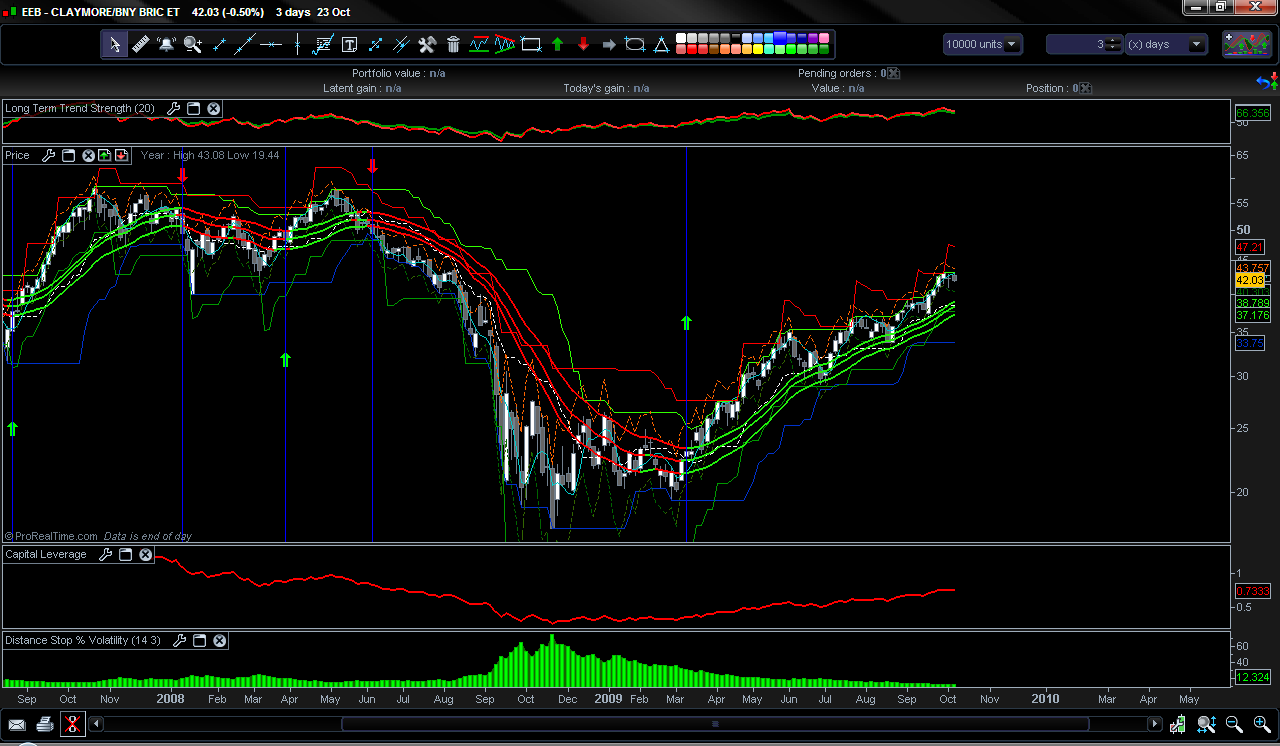Place a green up arrow marker
Image resolution: width=1280 pixels, height=746 pixels.
(x=557, y=44)
